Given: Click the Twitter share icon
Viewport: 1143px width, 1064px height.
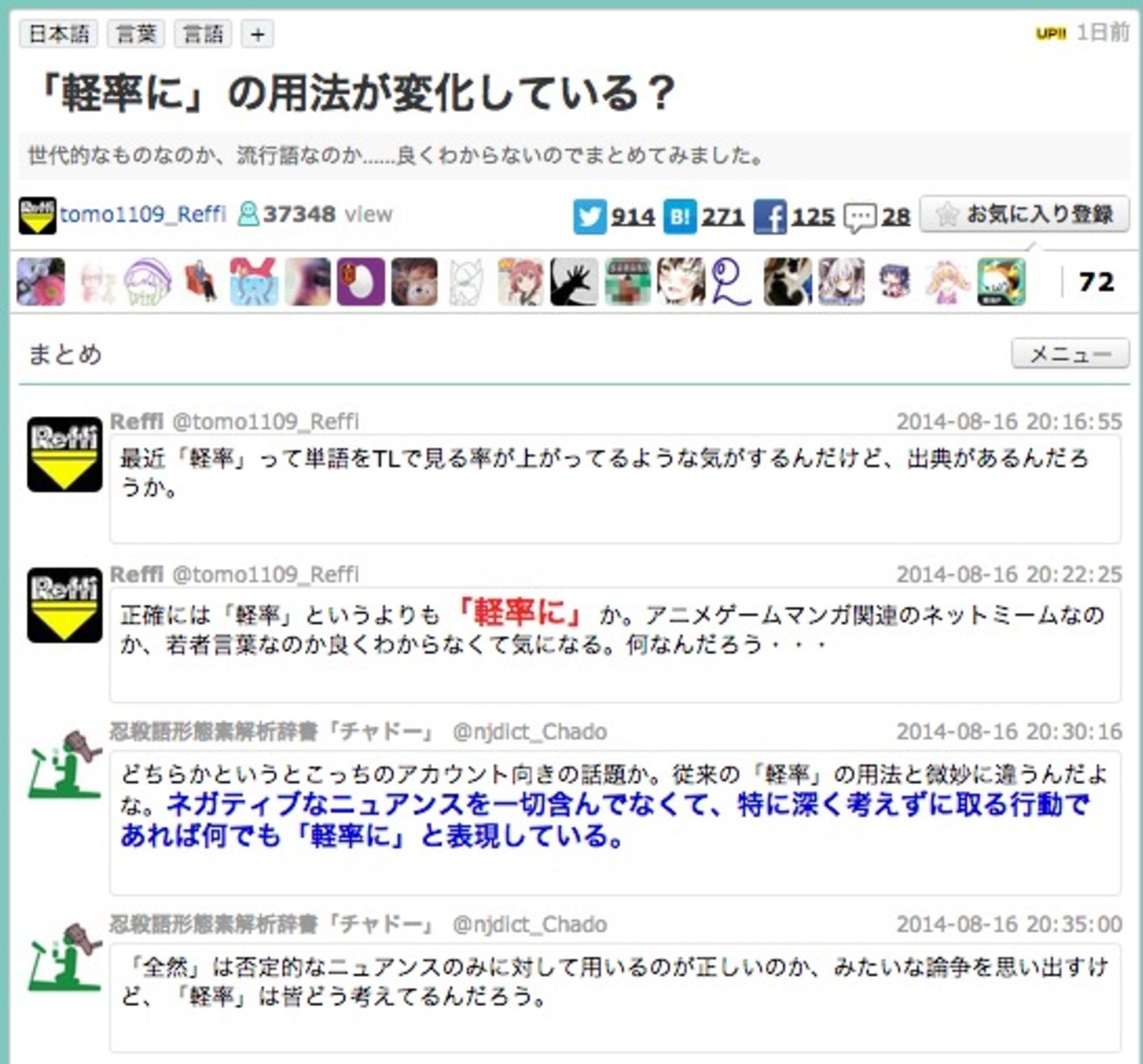Looking at the screenshot, I should (x=590, y=216).
